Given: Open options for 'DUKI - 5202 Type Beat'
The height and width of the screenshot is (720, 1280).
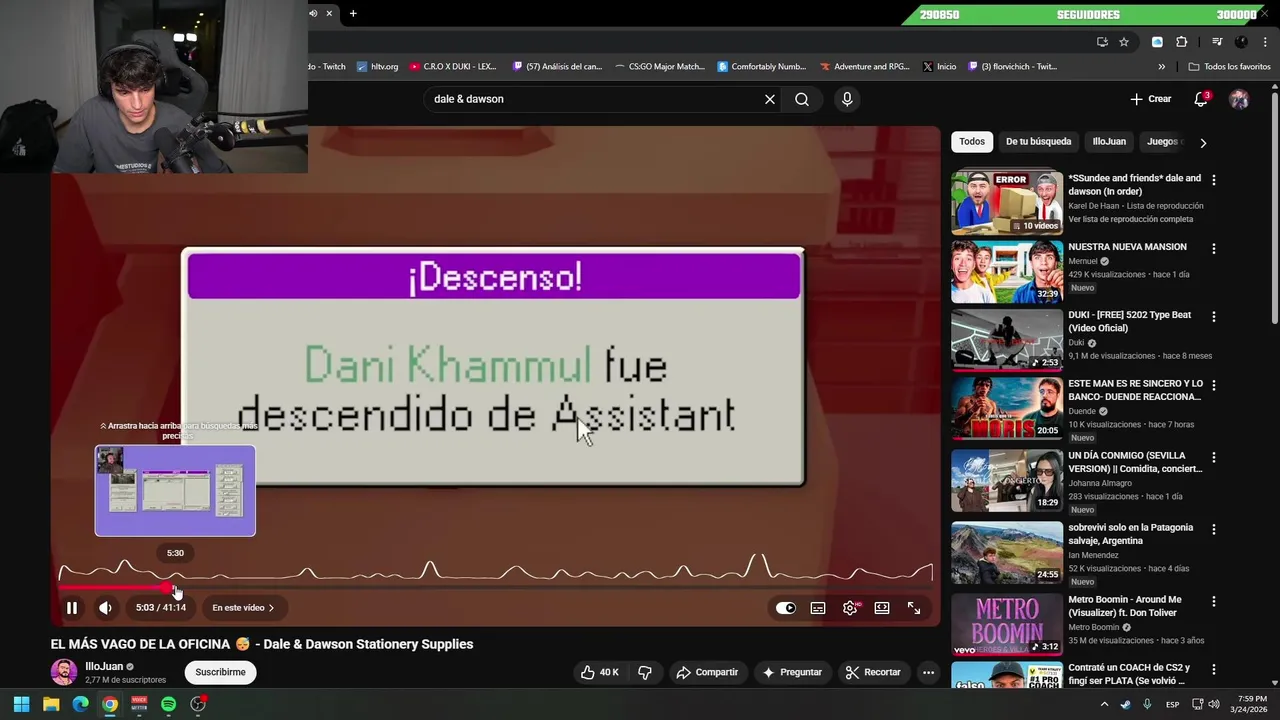Looking at the screenshot, I should [x=1214, y=316].
